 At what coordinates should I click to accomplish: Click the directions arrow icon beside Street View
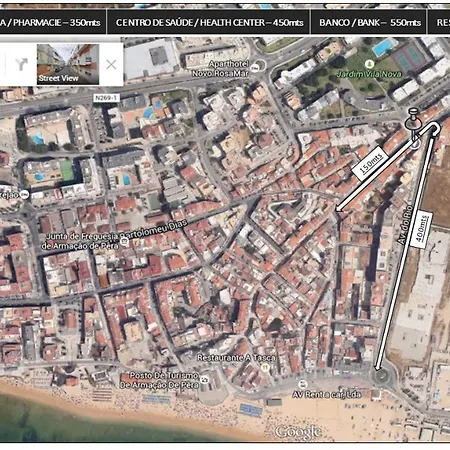click(x=21, y=64)
